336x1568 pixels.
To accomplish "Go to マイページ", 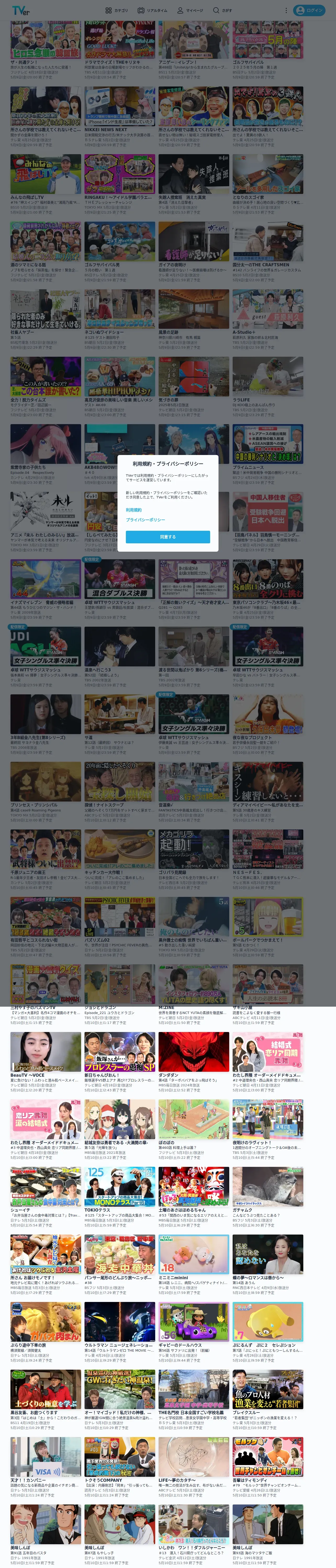I will (x=190, y=10).
